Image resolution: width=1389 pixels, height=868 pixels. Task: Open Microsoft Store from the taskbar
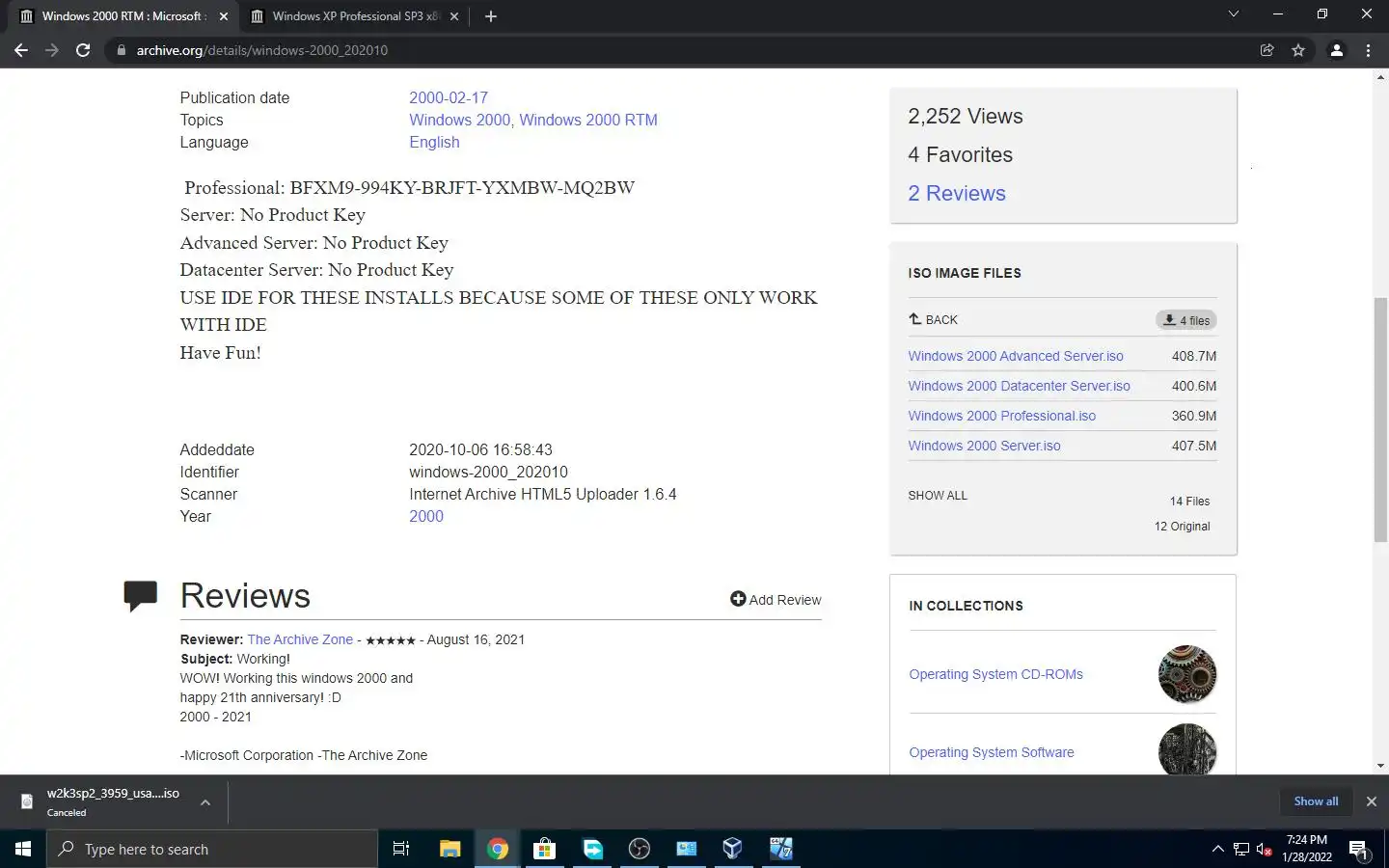[x=545, y=849]
